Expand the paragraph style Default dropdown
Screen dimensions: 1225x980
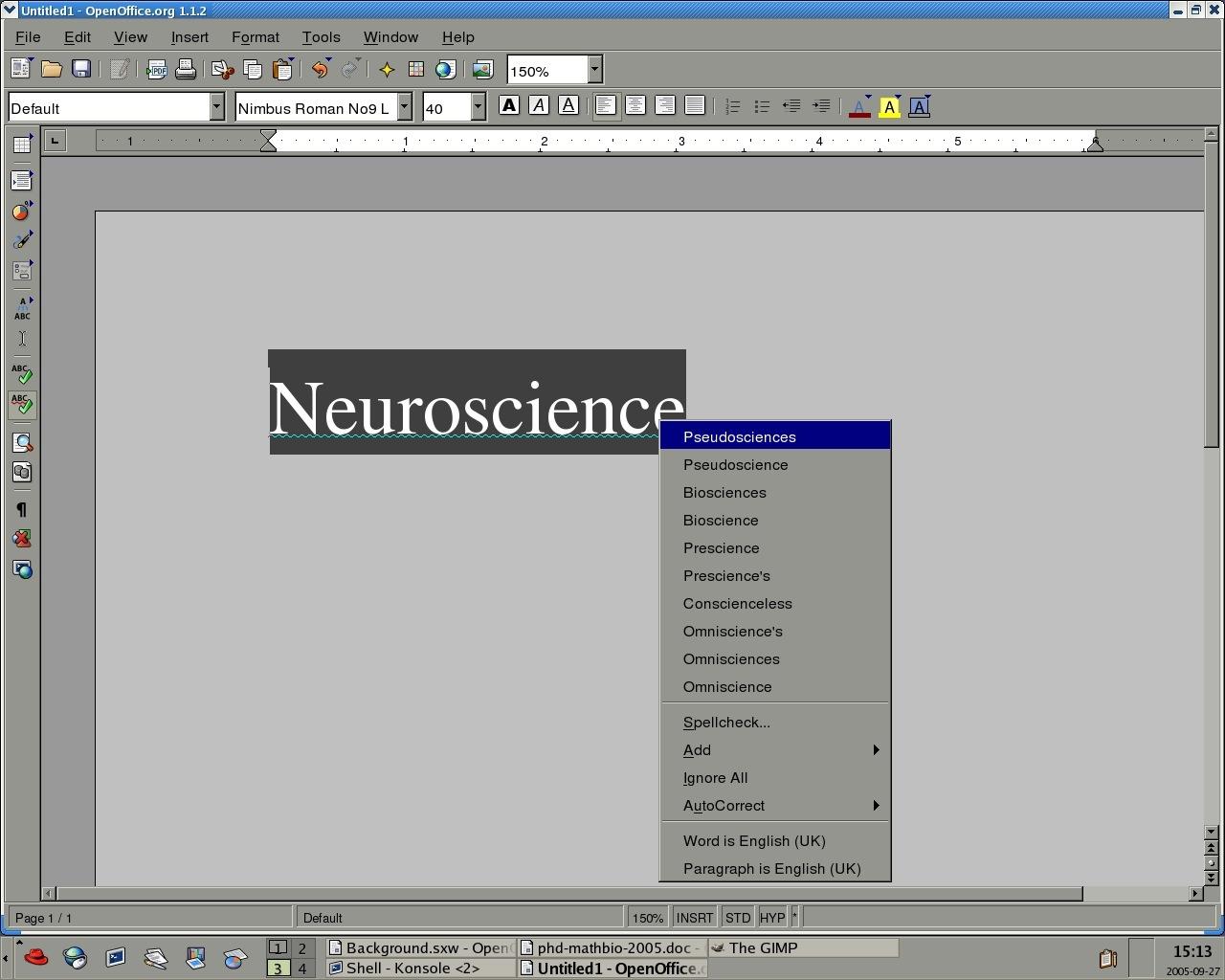(x=216, y=107)
